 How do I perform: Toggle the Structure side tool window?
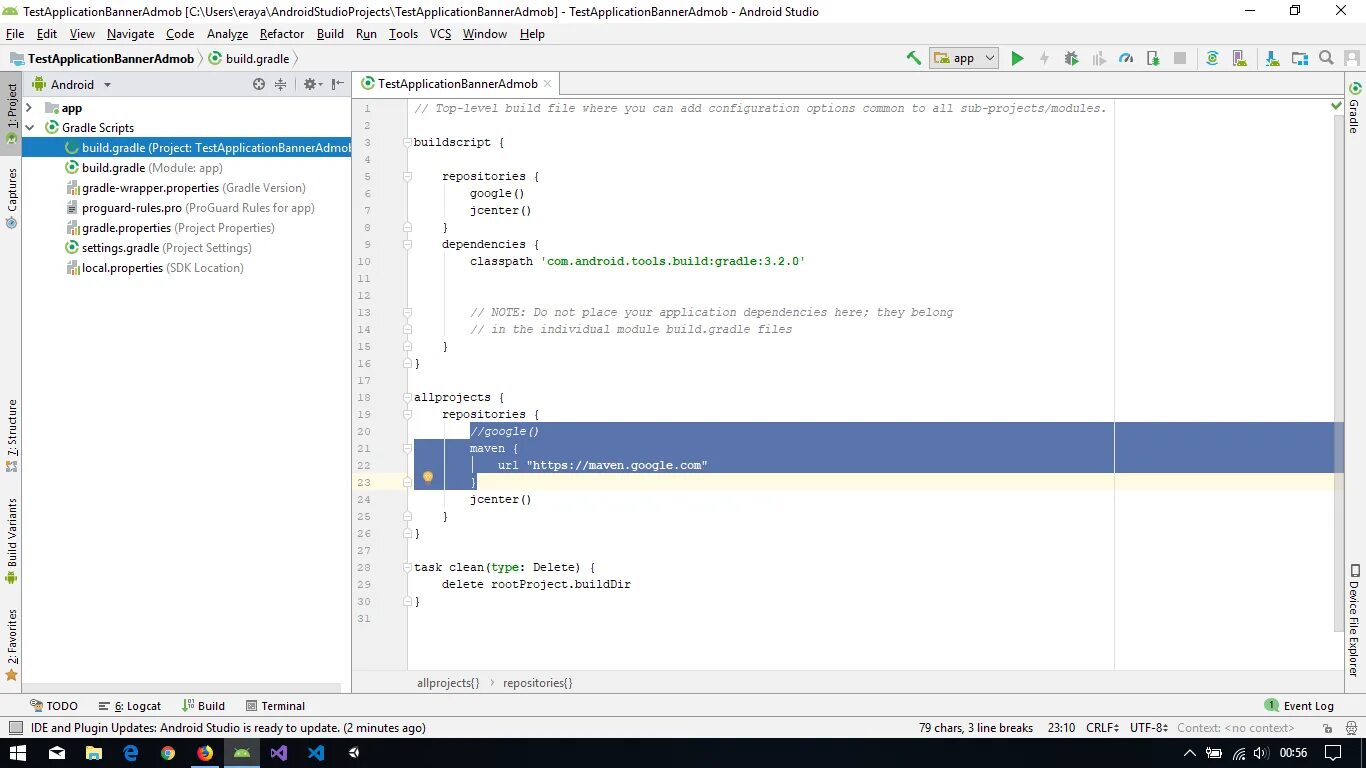[x=11, y=436]
